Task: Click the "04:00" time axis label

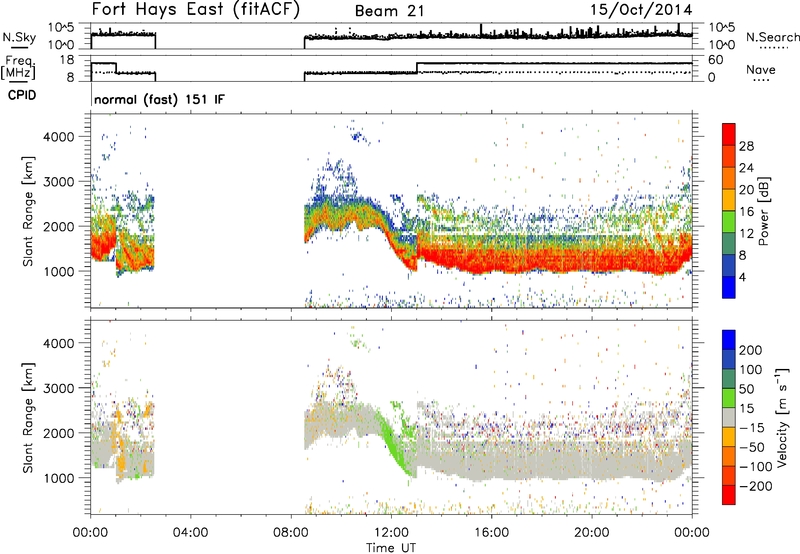Action: coord(190,532)
